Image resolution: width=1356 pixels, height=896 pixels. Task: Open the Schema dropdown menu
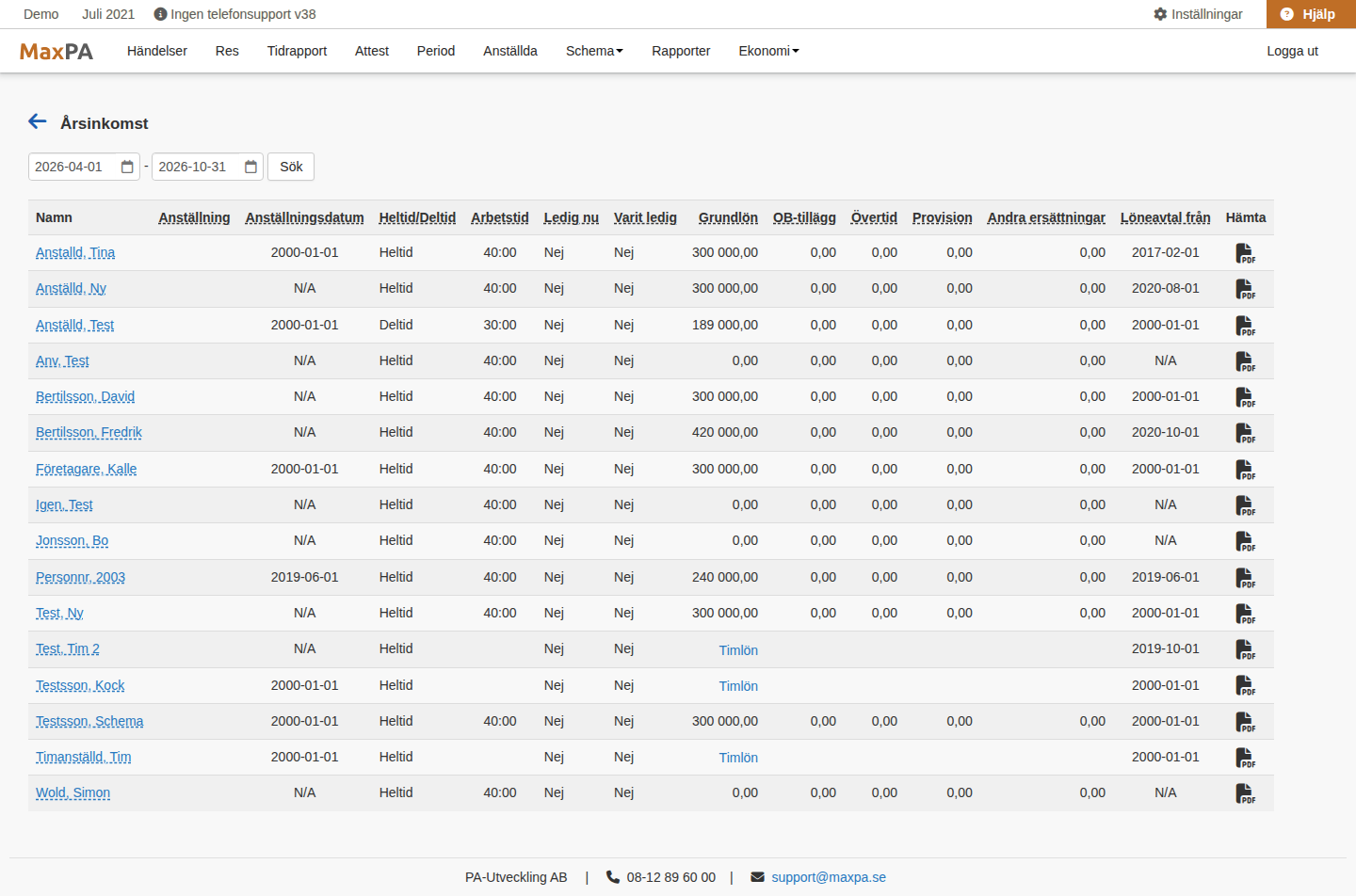pos(594,51)
